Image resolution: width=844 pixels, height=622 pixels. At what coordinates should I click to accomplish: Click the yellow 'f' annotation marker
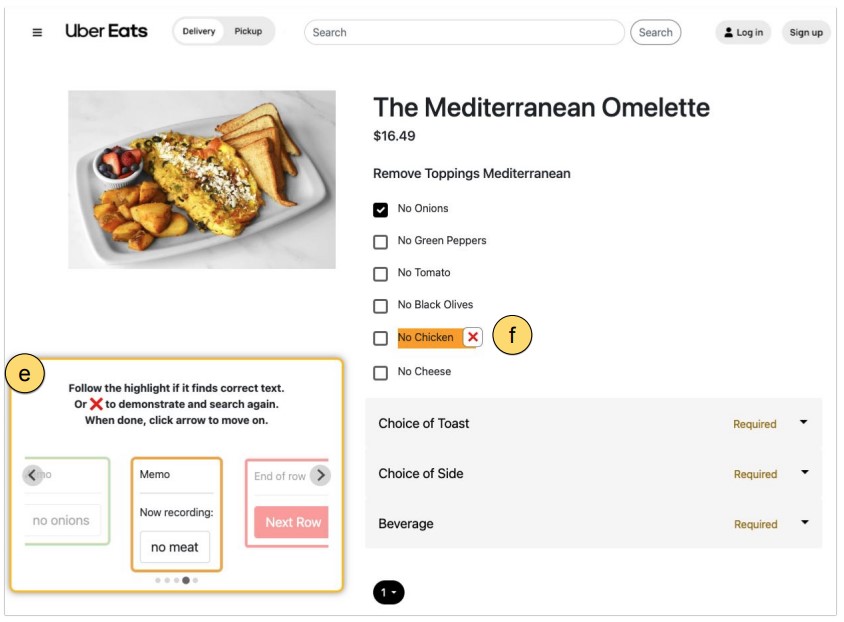click(x=512, y=336)
